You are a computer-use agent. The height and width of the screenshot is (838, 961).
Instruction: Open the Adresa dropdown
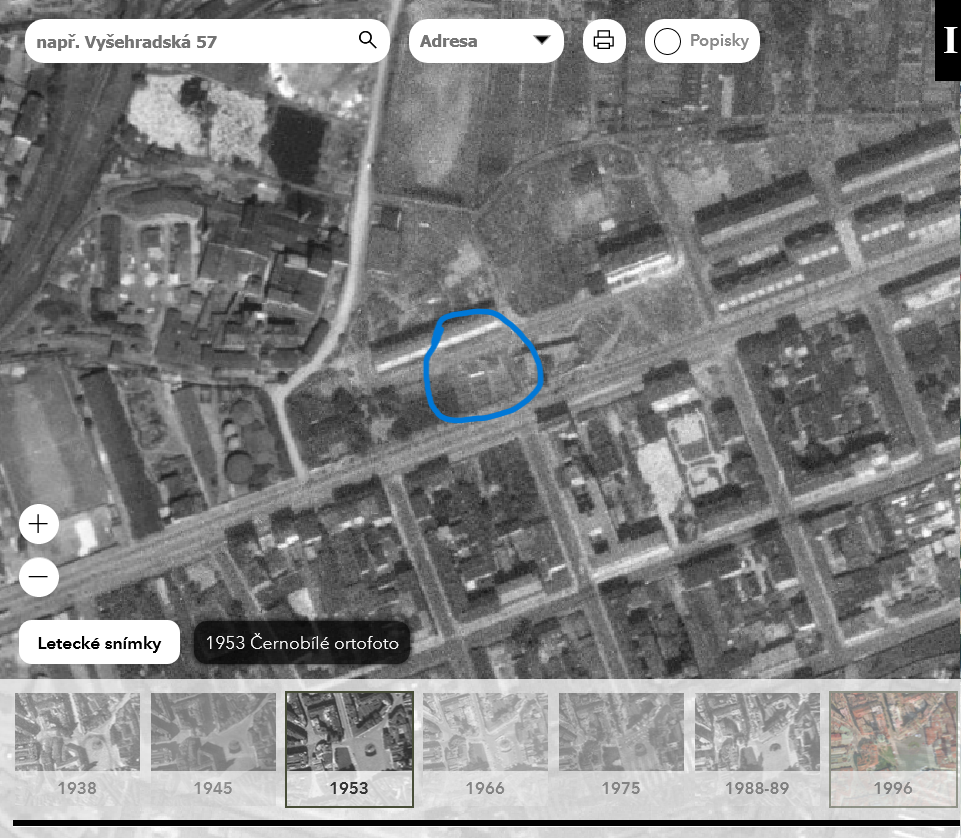coord(486,41)
